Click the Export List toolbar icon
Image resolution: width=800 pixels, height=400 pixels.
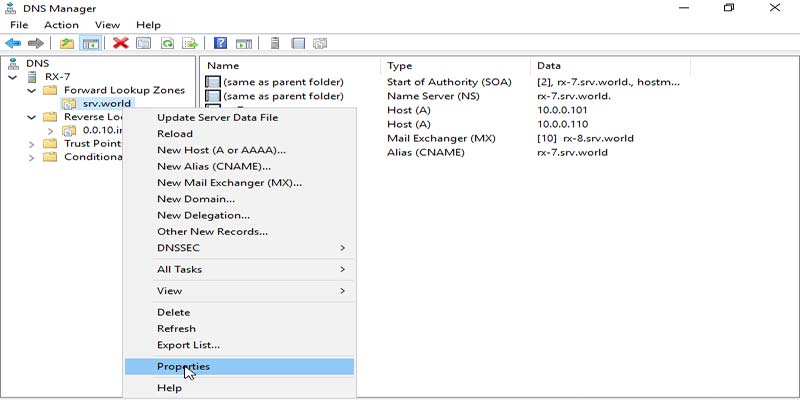189,43
